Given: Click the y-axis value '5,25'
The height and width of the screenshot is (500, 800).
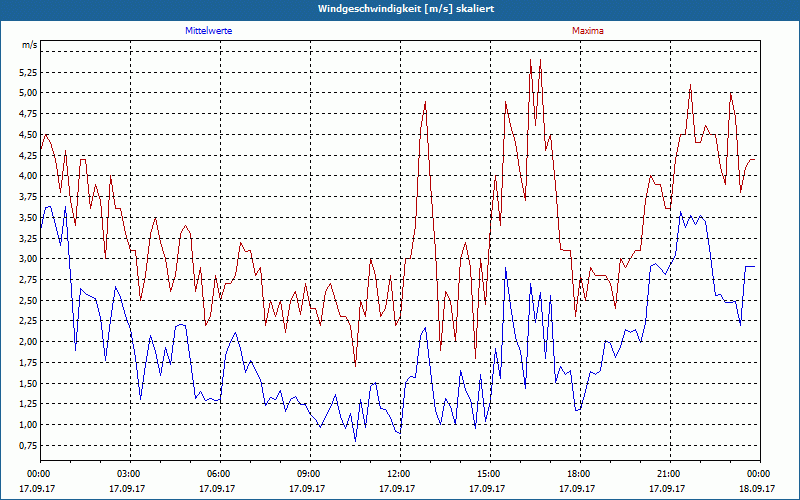Looking at the screenshot, I should pos(29,72).
